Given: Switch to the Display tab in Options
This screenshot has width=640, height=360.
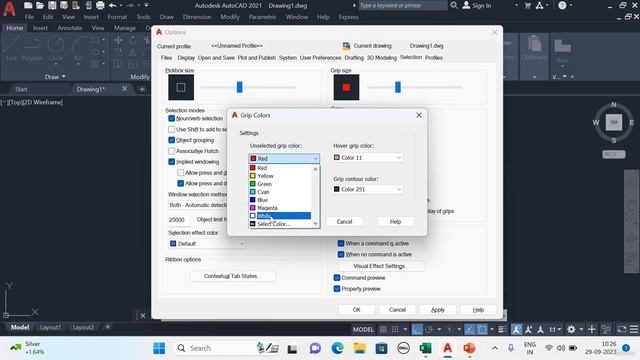Looking at the screenshot, I should click(x=186, y=58).
